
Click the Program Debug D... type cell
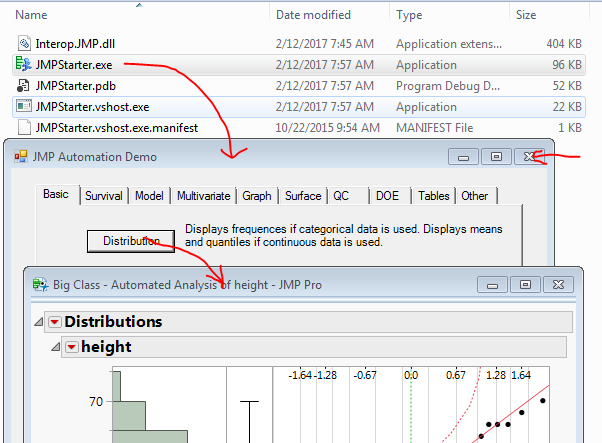point(448,86)
